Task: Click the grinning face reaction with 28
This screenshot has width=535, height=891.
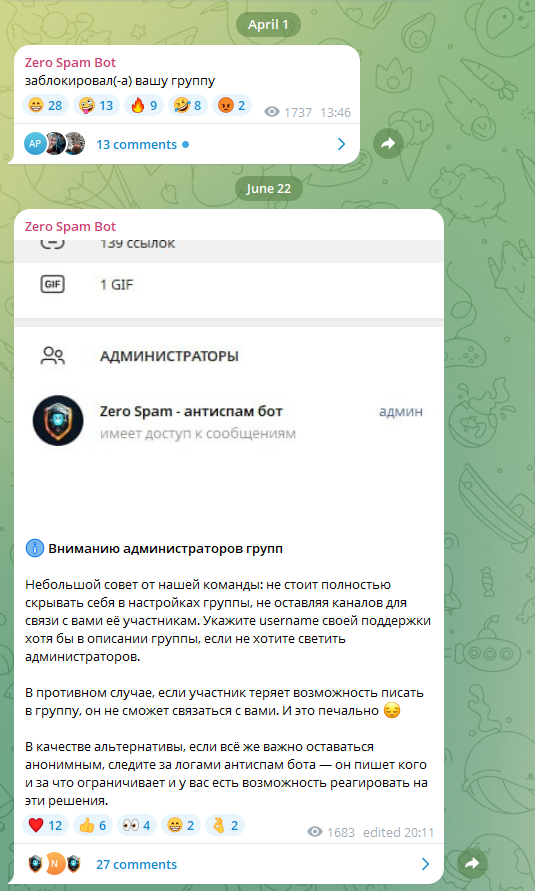Action: pos(45,106)
